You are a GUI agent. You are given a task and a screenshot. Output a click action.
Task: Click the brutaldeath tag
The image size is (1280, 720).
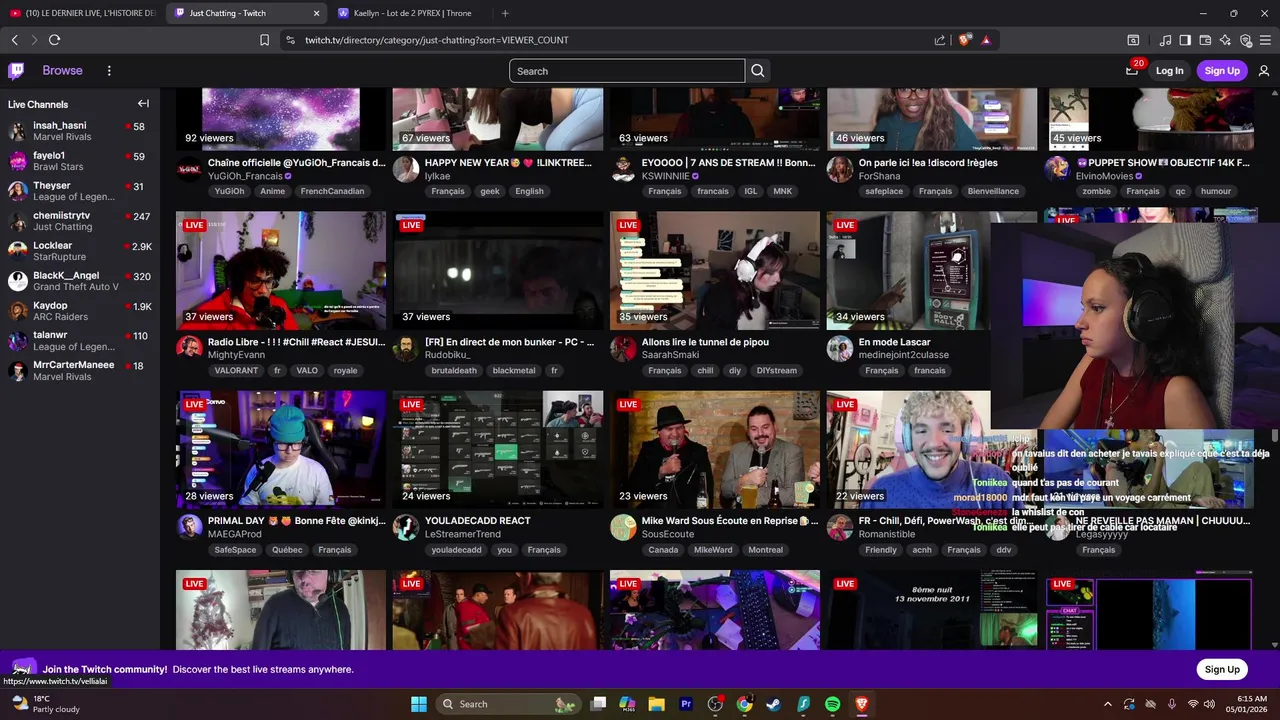(454, 370)
